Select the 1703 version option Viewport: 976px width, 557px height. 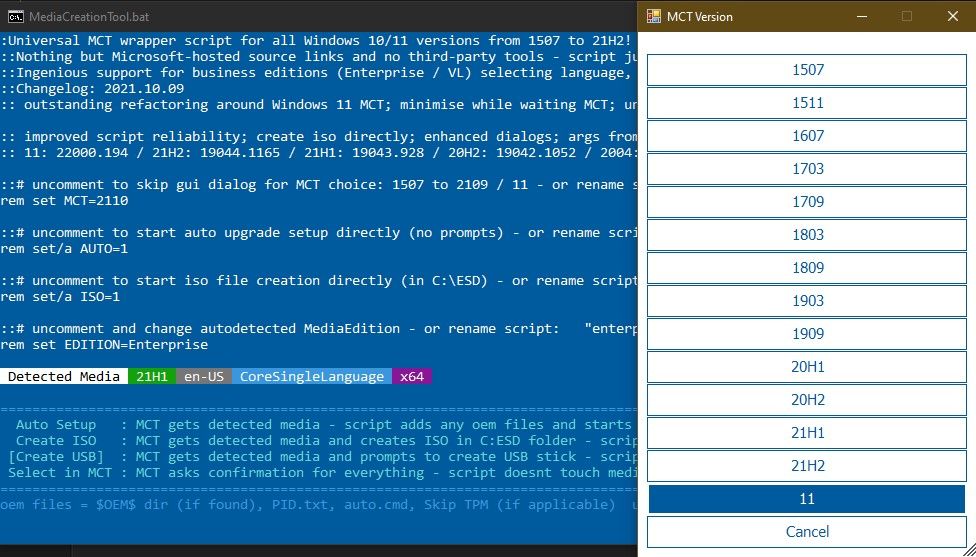[807, 169]
